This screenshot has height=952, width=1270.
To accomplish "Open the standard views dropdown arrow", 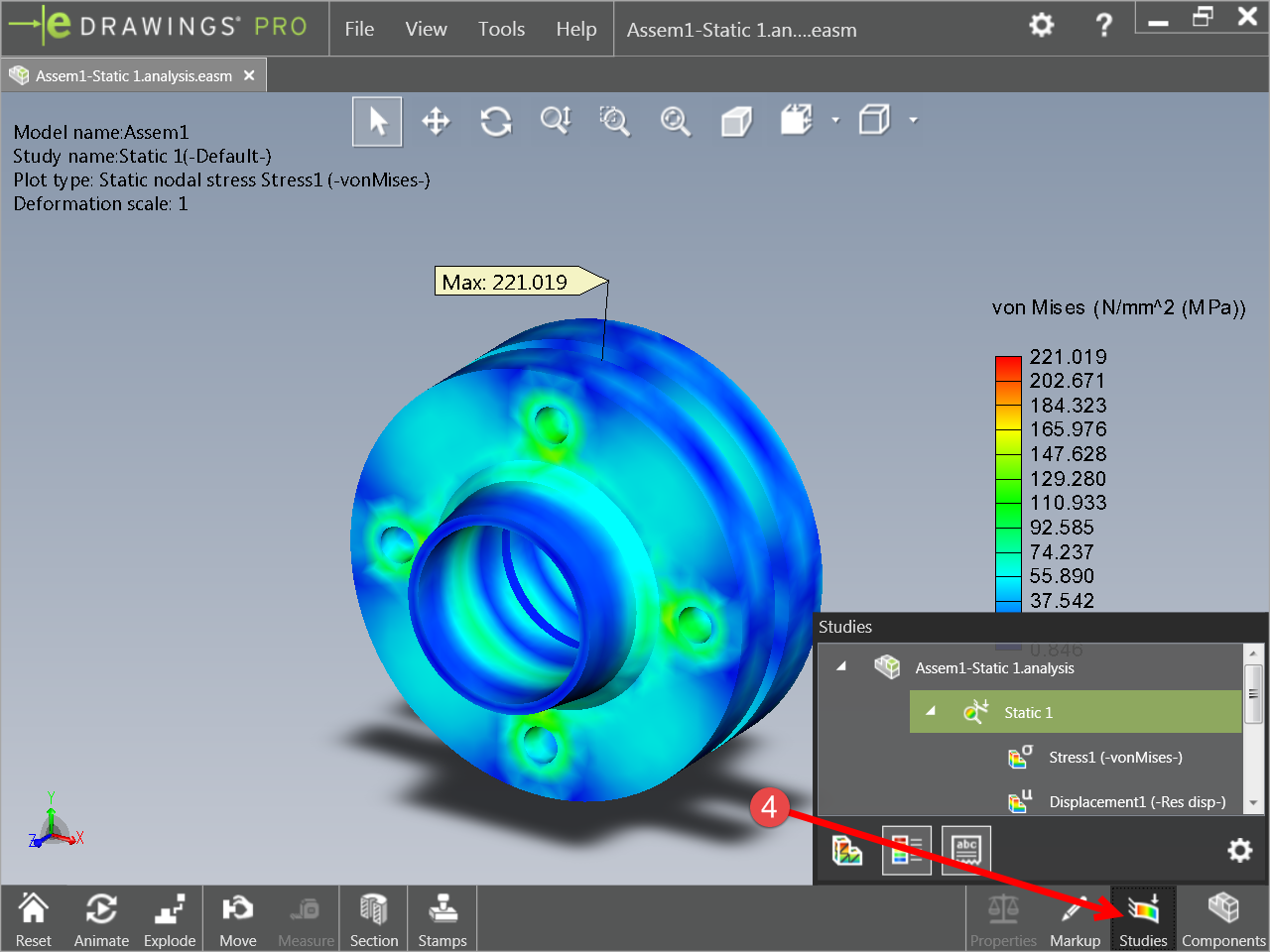I will coord(913,120).
